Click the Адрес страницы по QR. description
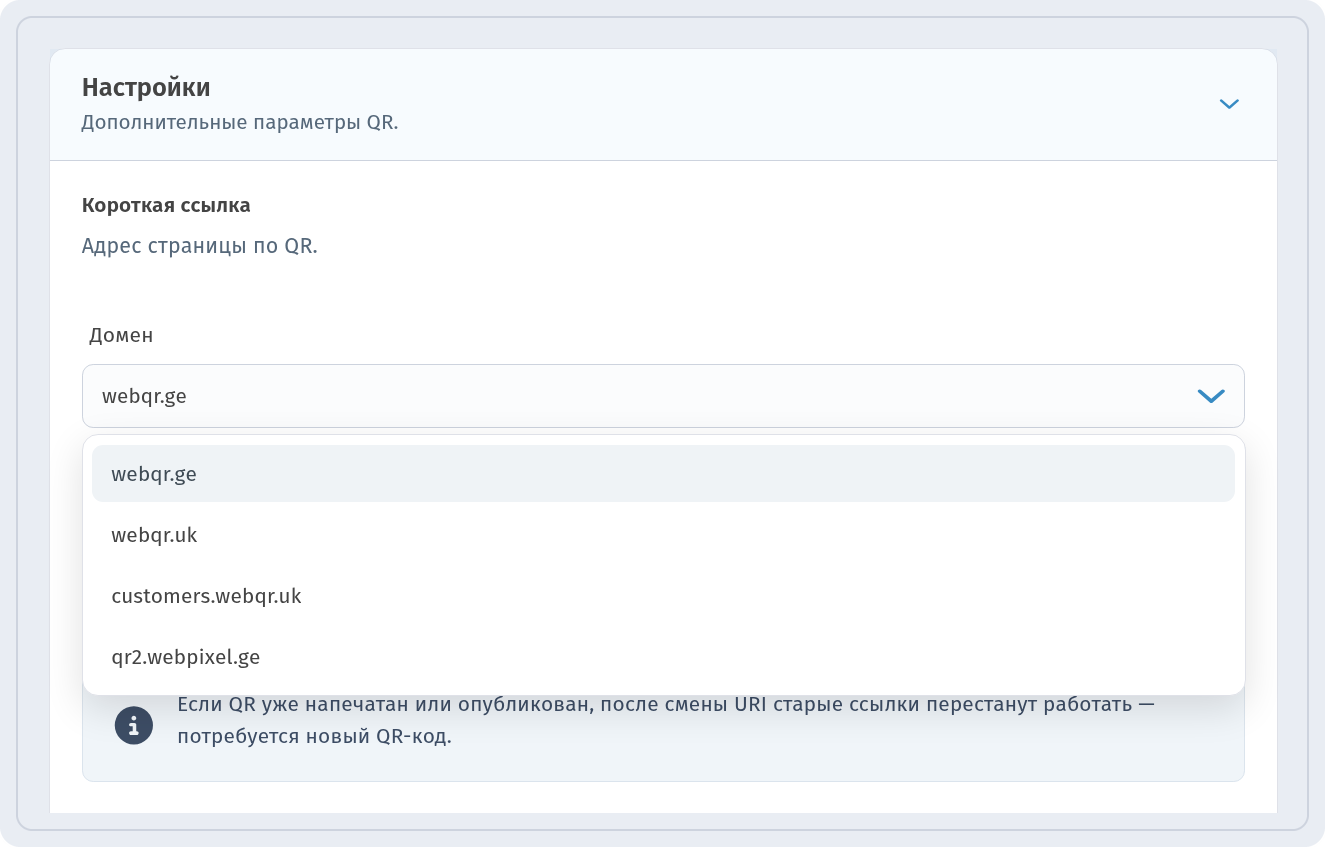 tap(200, 246)
